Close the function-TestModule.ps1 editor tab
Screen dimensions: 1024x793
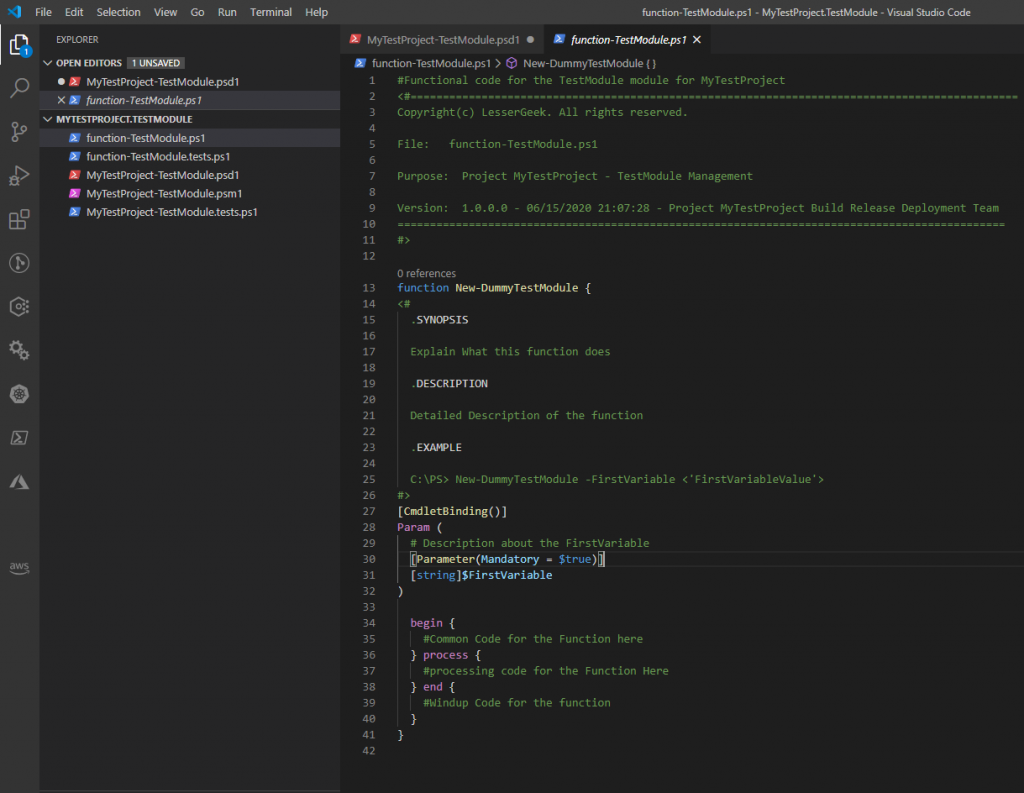697,40
